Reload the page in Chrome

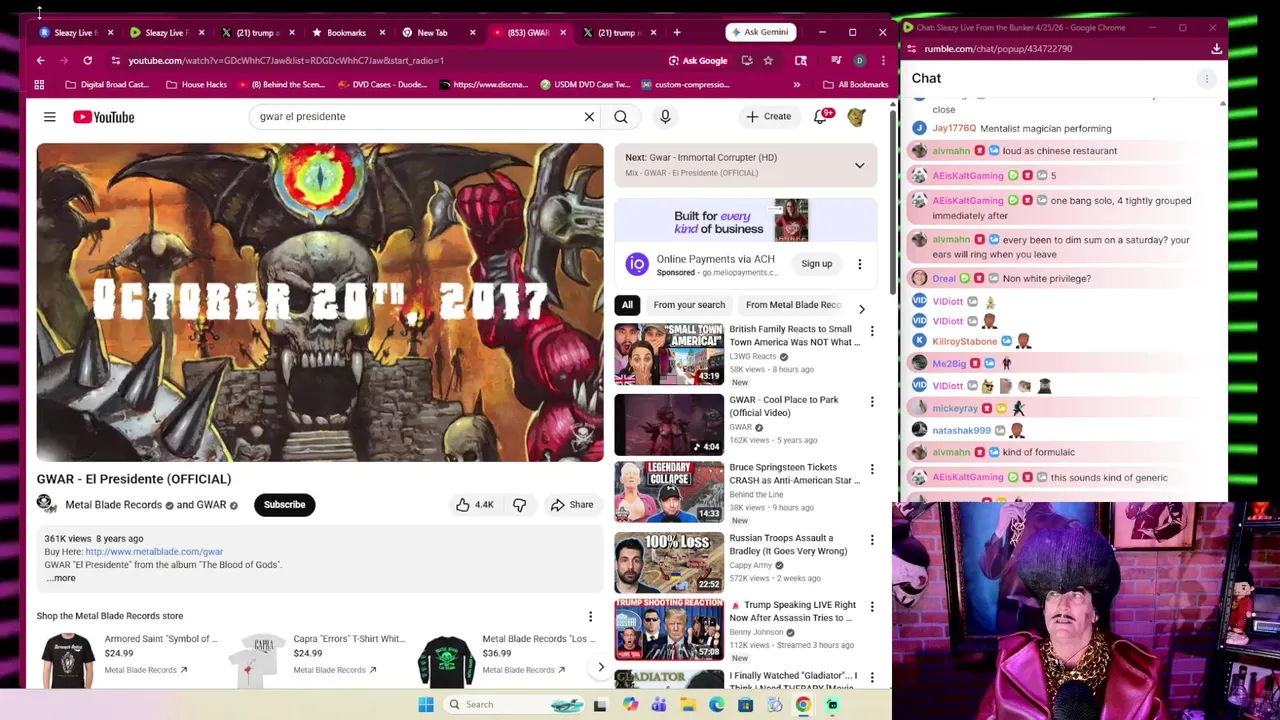[x=88, y=60]
